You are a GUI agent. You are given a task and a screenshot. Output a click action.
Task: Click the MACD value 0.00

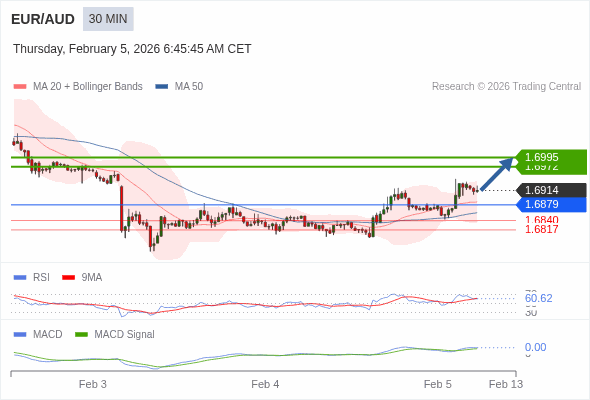[535, 347]
